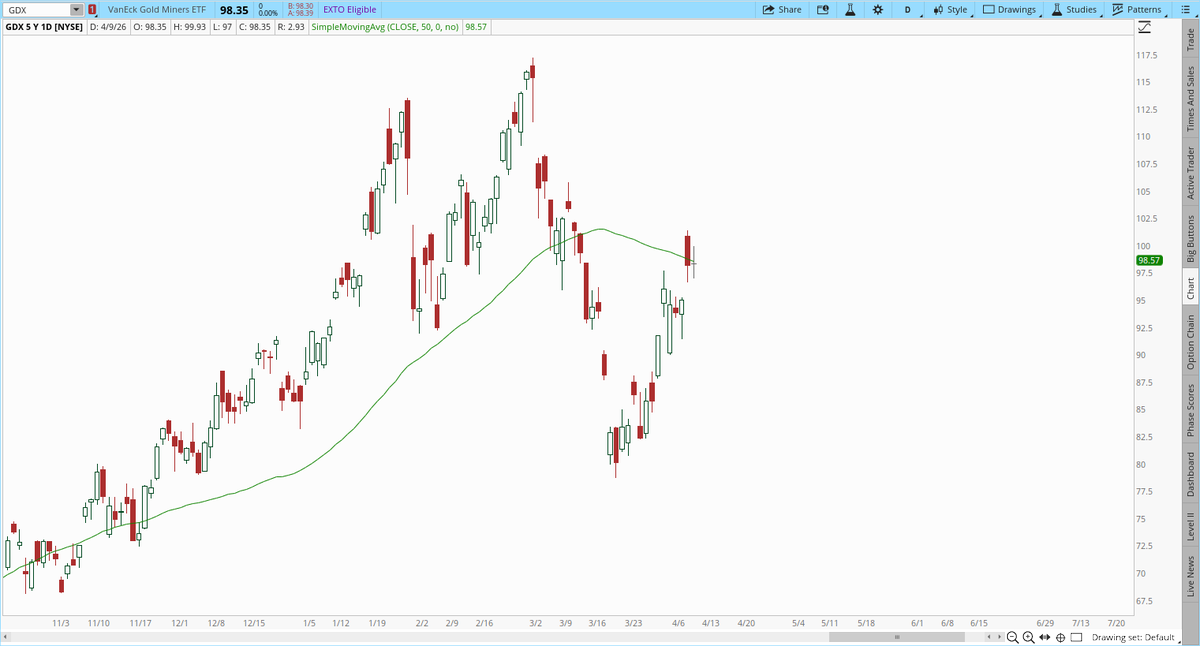This screenshot has height=646, width=1200.
Task: Open the Times And Sales side tab
Action: click(x=1190, y=99)
